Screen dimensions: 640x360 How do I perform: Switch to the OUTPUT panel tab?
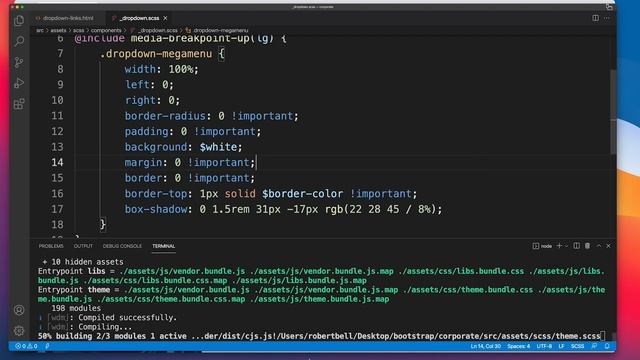[83, 246]
